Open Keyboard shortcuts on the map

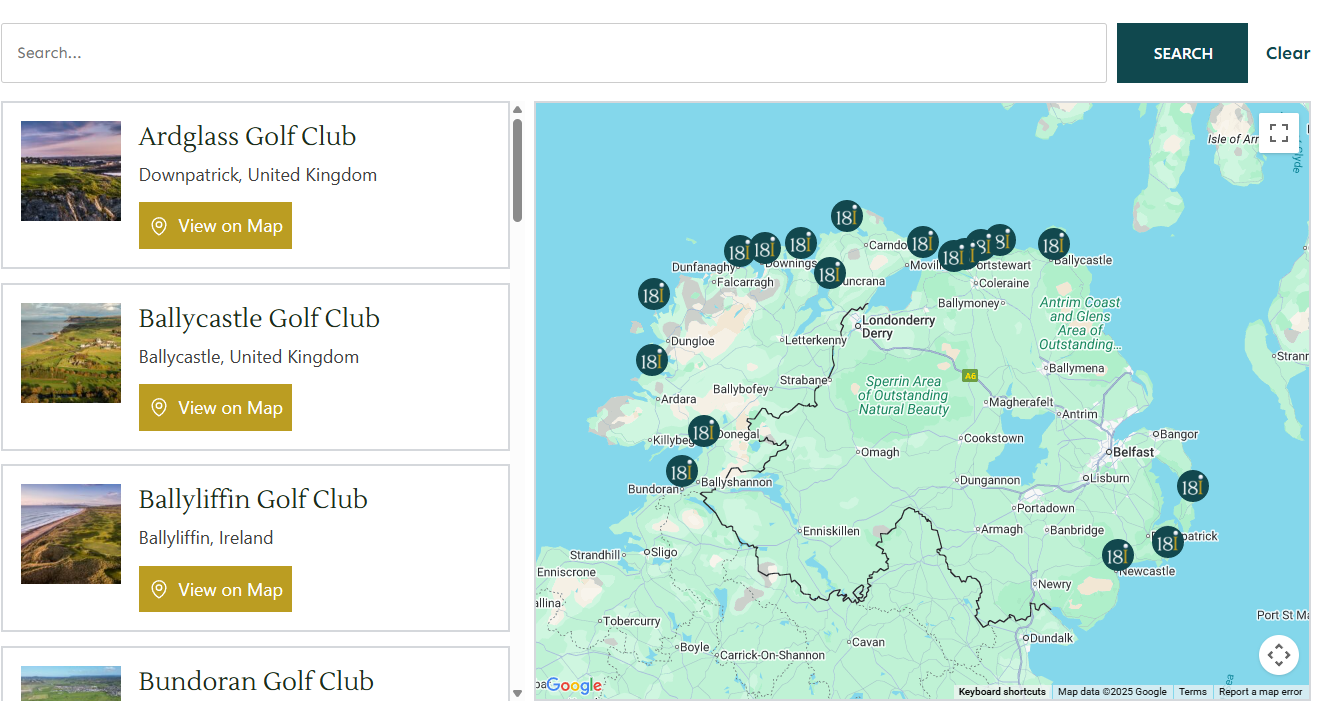click(x=1002, y=692)
